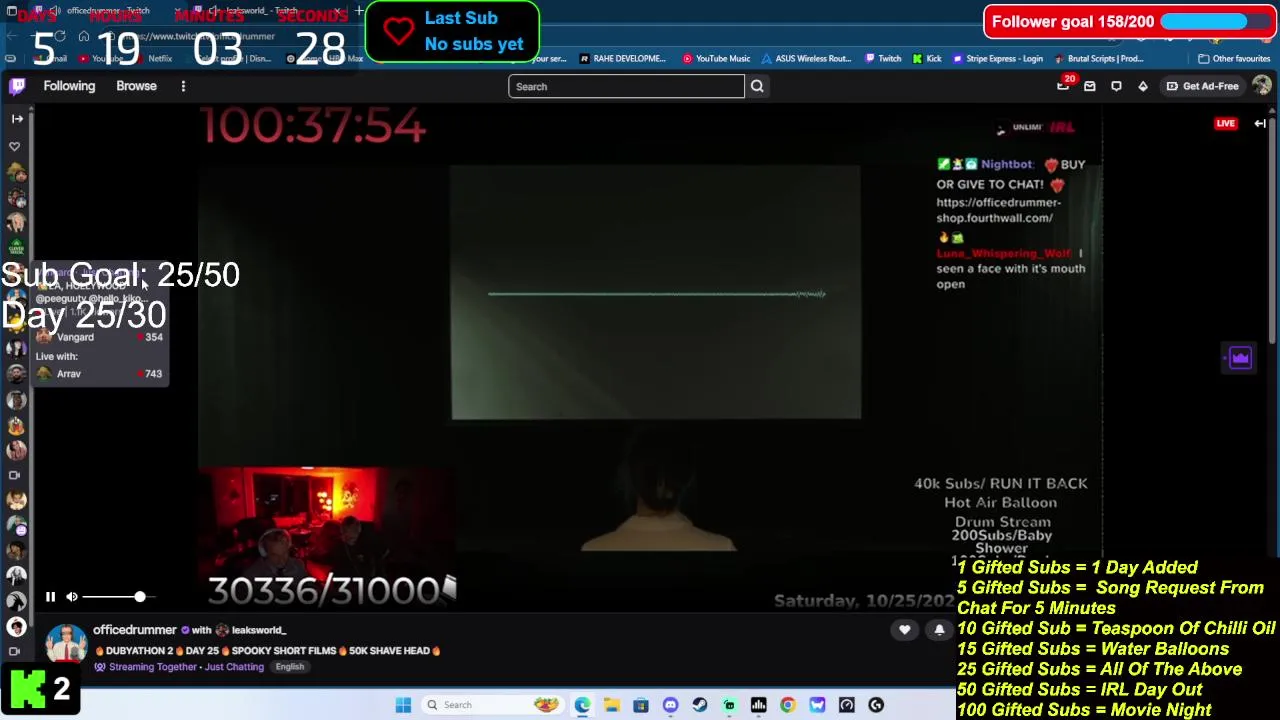Open the inbox notifications envelope
This screenshot has height=720, width=1280.
click(x=1090, y=86)
